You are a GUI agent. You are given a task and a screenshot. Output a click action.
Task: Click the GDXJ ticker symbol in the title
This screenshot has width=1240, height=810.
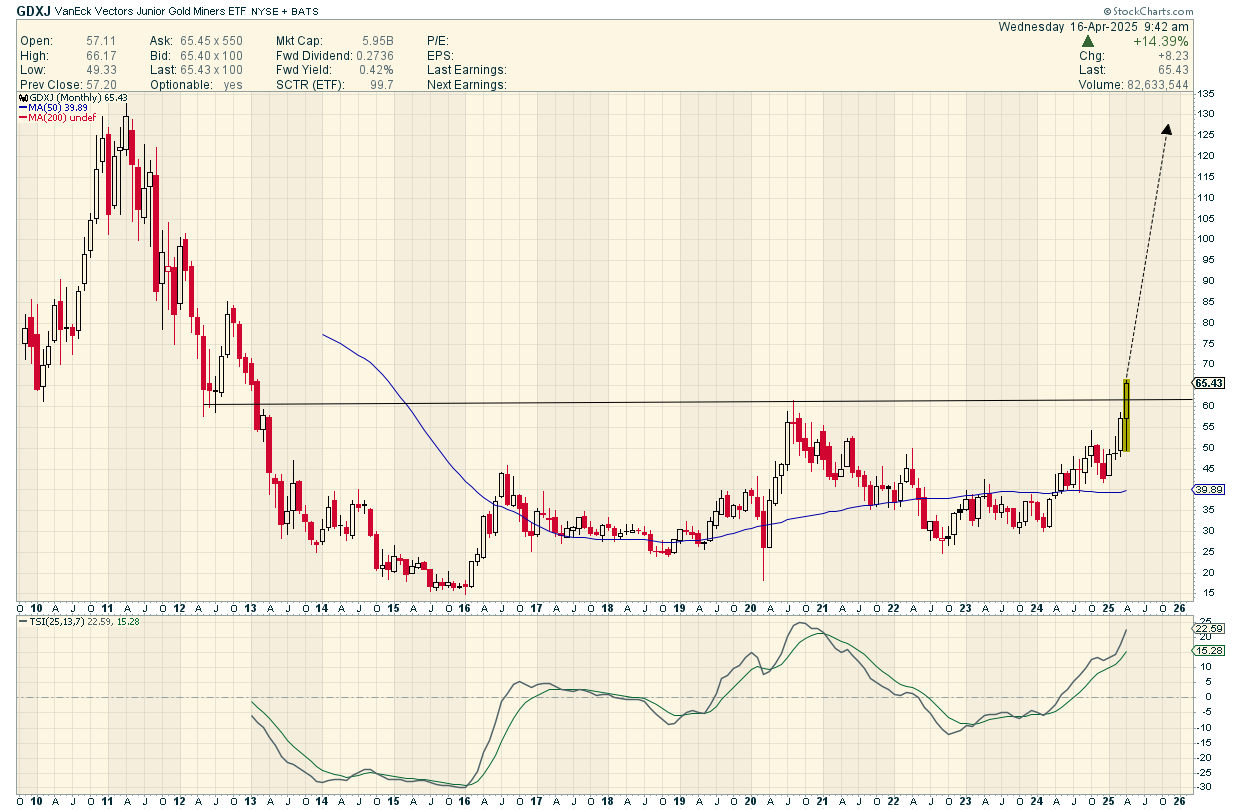click(35, 10)
